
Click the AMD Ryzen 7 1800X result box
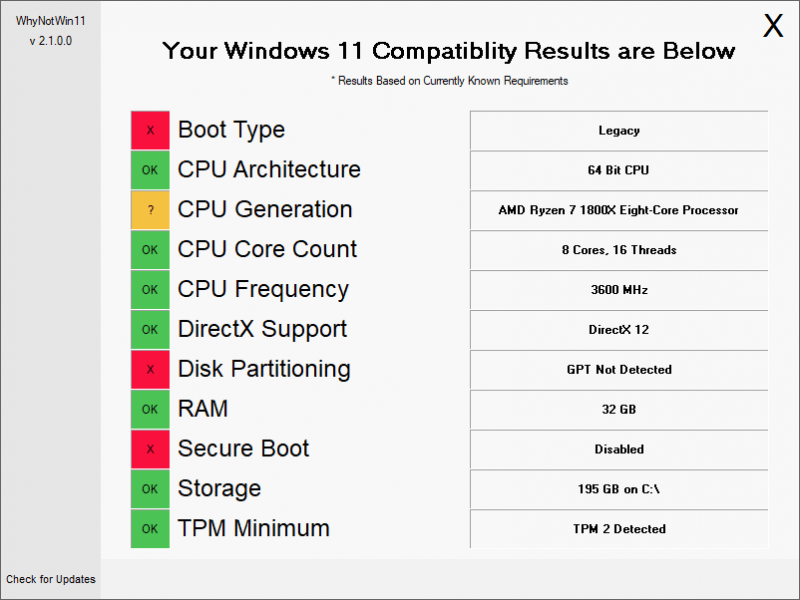pyautogui.click(x=619, y=210)
